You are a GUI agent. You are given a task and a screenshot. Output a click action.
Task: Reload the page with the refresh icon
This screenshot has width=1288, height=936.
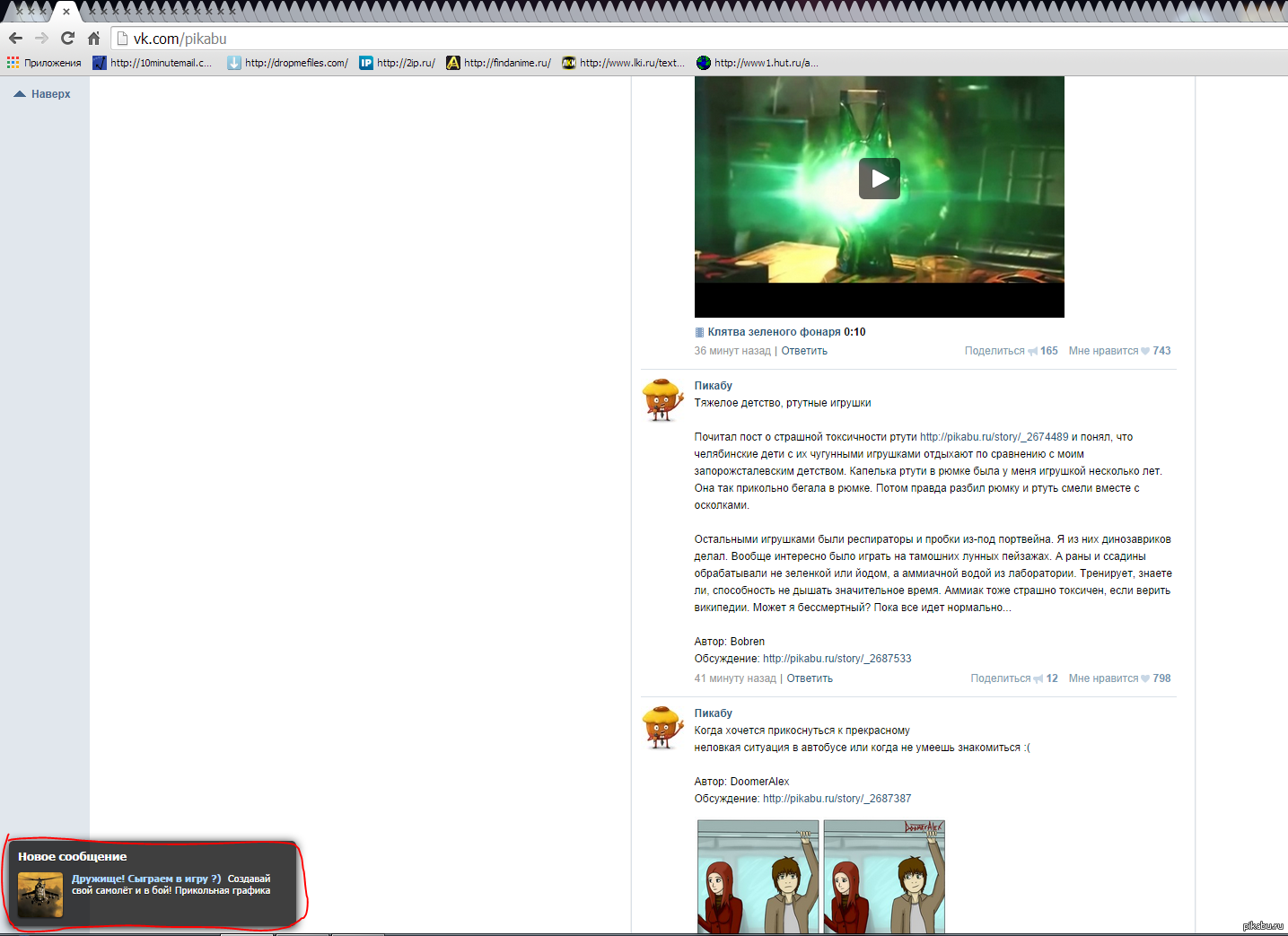coord(67,38)
